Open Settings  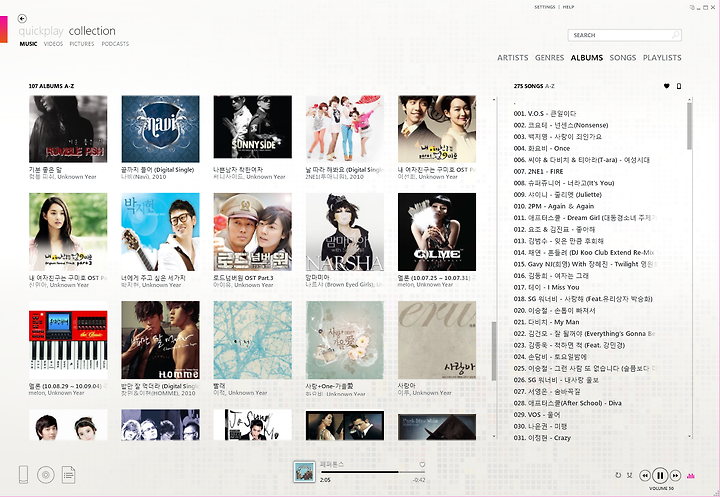[545, 7]
